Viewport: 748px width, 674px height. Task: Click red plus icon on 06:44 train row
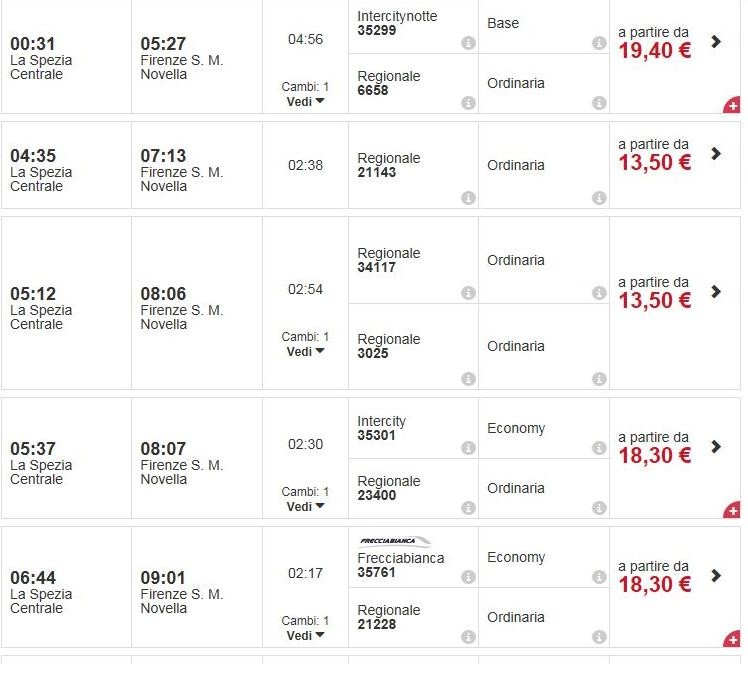tap(733, 640)
